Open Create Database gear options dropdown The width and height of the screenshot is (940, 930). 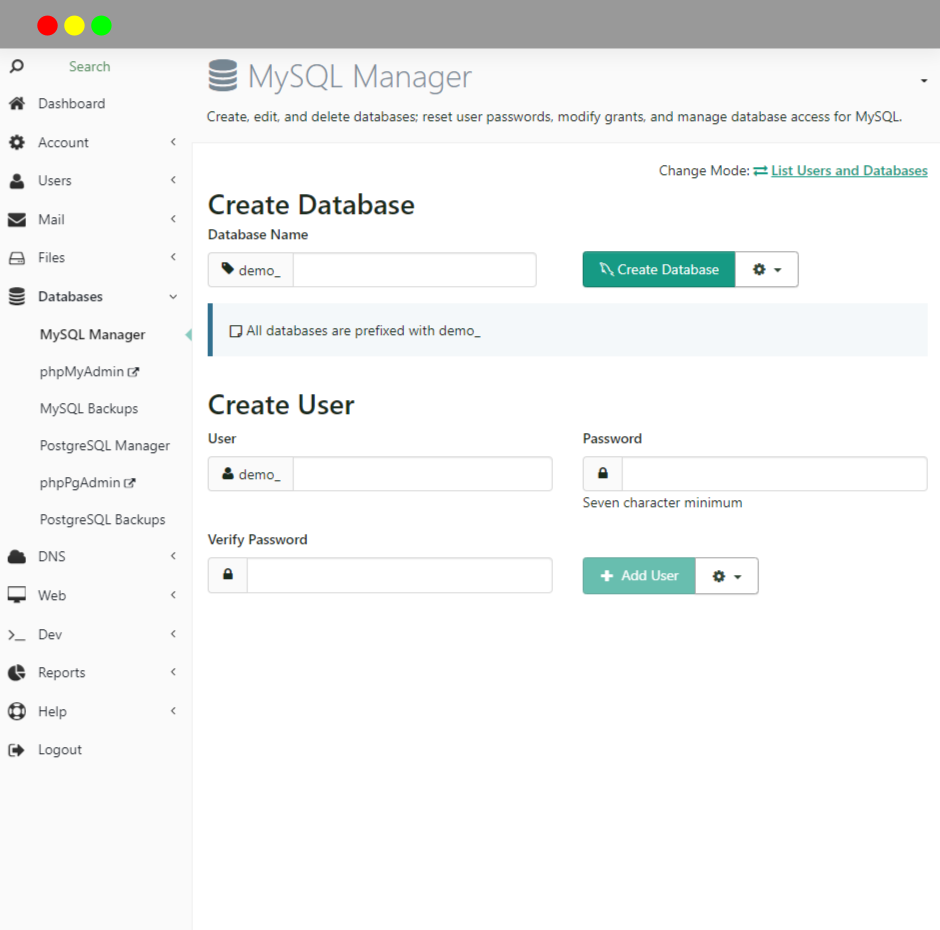tap(767, 269)
